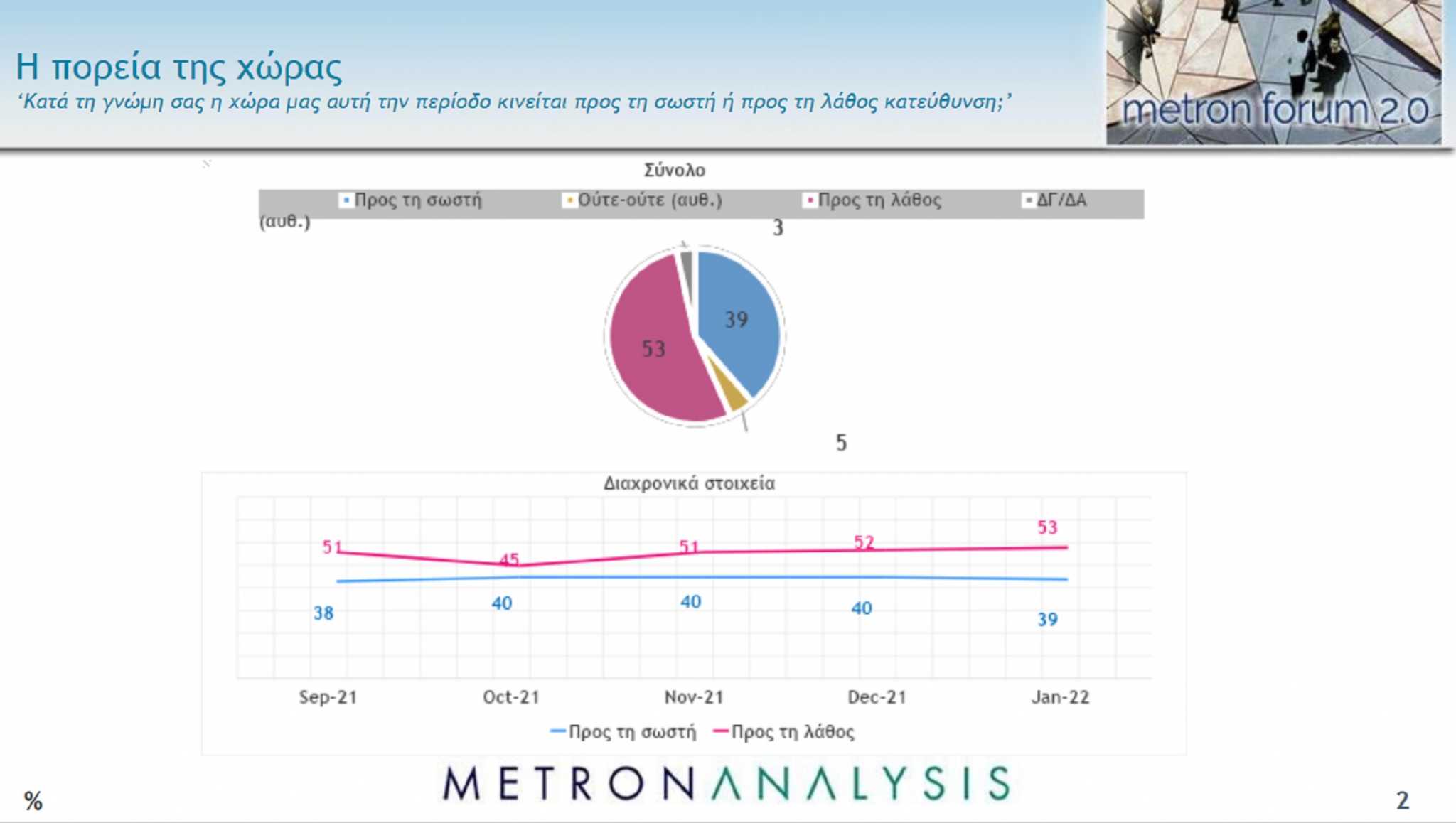
Task: Click the pink 53 data label on the line chart
Action: pos(1047,527)
